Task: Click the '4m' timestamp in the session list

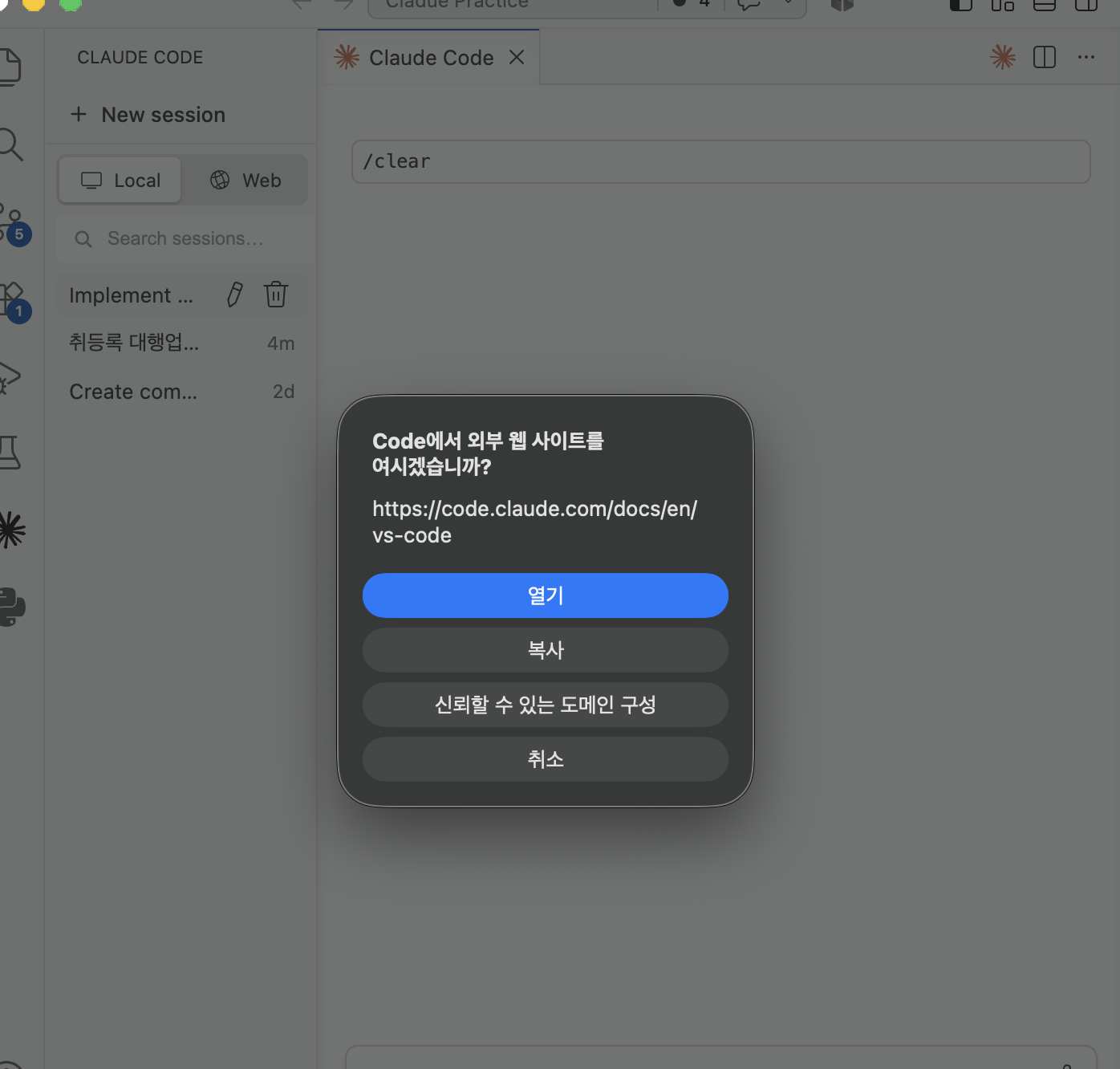Action: point(281,343)
